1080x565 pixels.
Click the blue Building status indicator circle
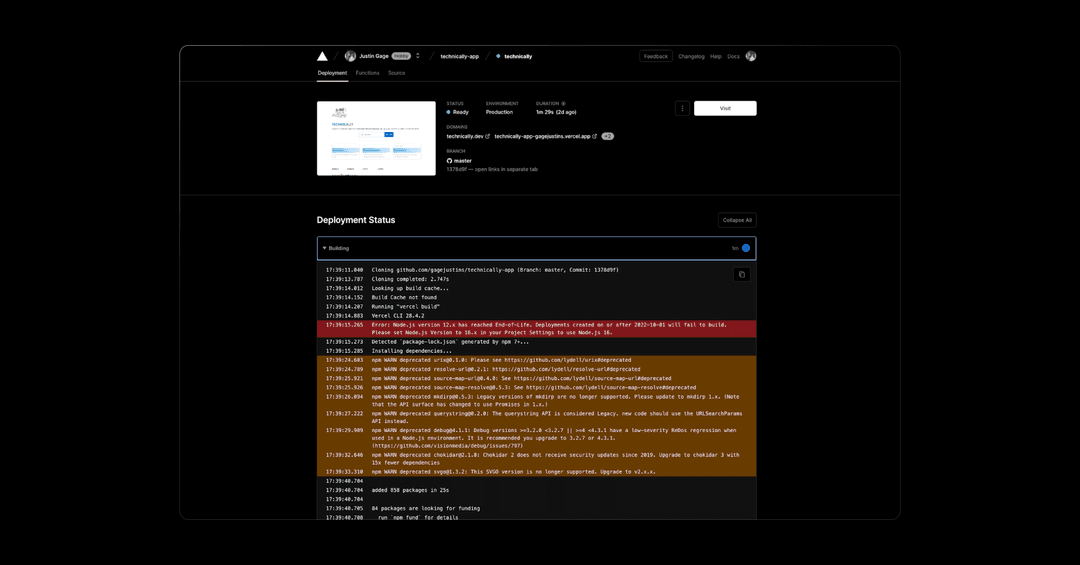pyautogui.click(x=745, y=248)
